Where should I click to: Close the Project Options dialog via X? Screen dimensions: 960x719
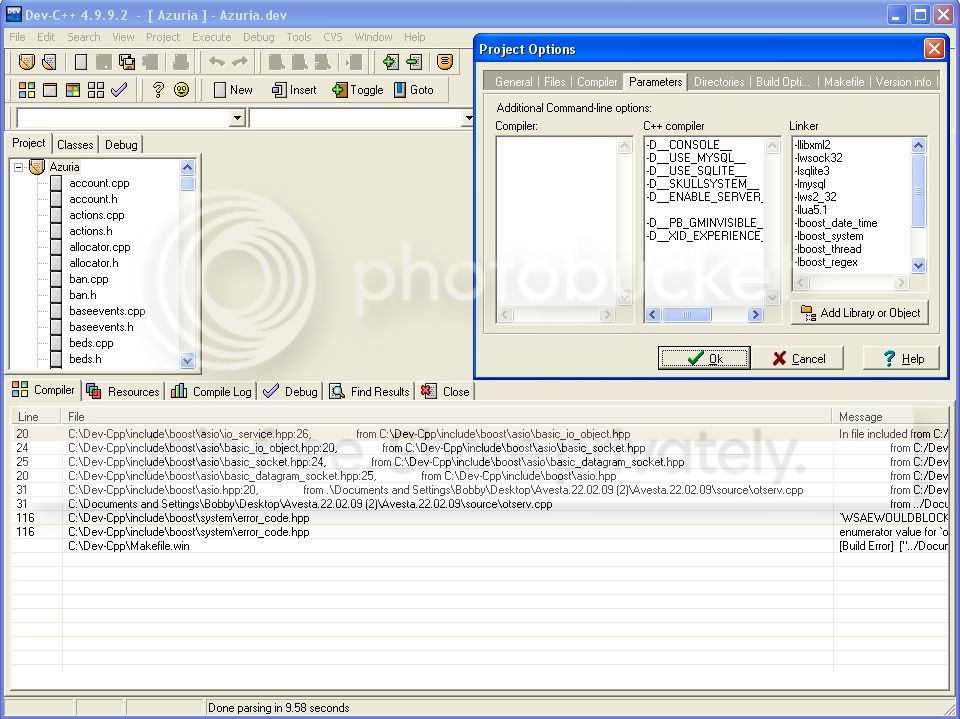pos(934,48)
